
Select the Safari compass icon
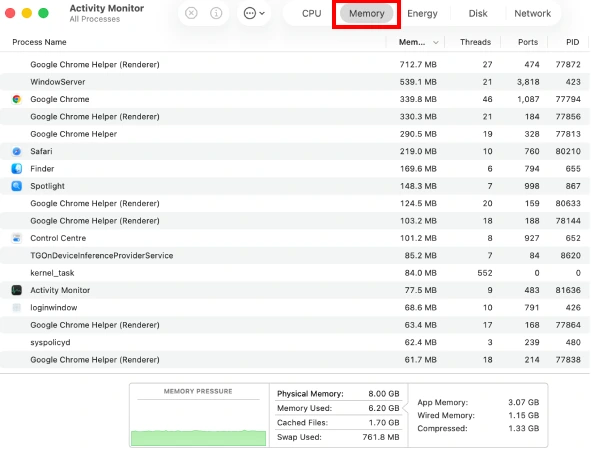(17, 151)
